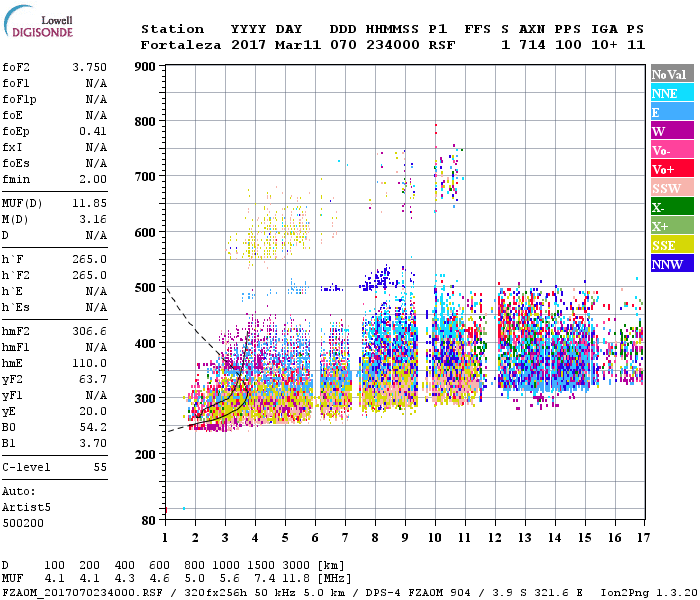Click the foF2 value 3.750
Image resolution: width=700 pixels, height=600 pixels.
click(x=89, y=67)
